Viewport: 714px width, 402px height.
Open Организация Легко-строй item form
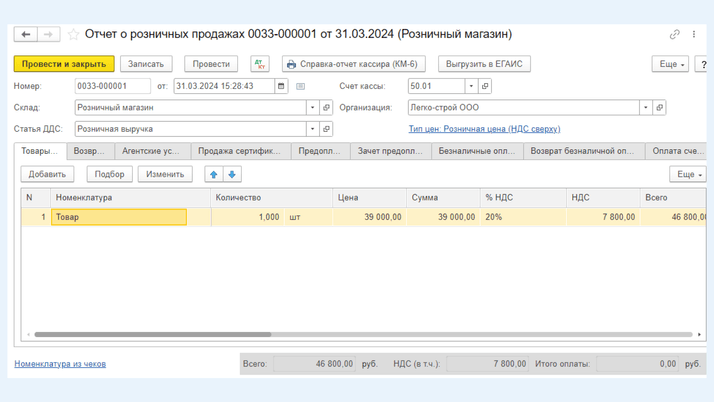[659, 108]
